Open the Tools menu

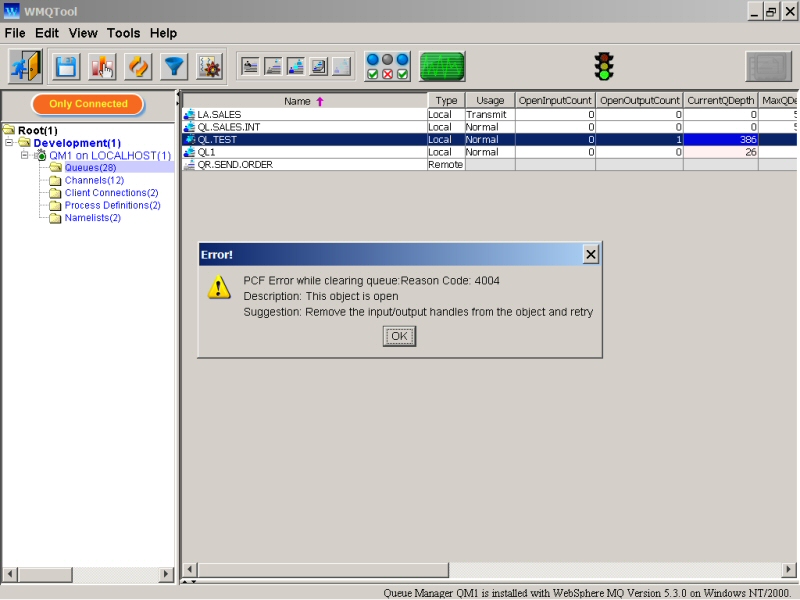pos(123,33)
